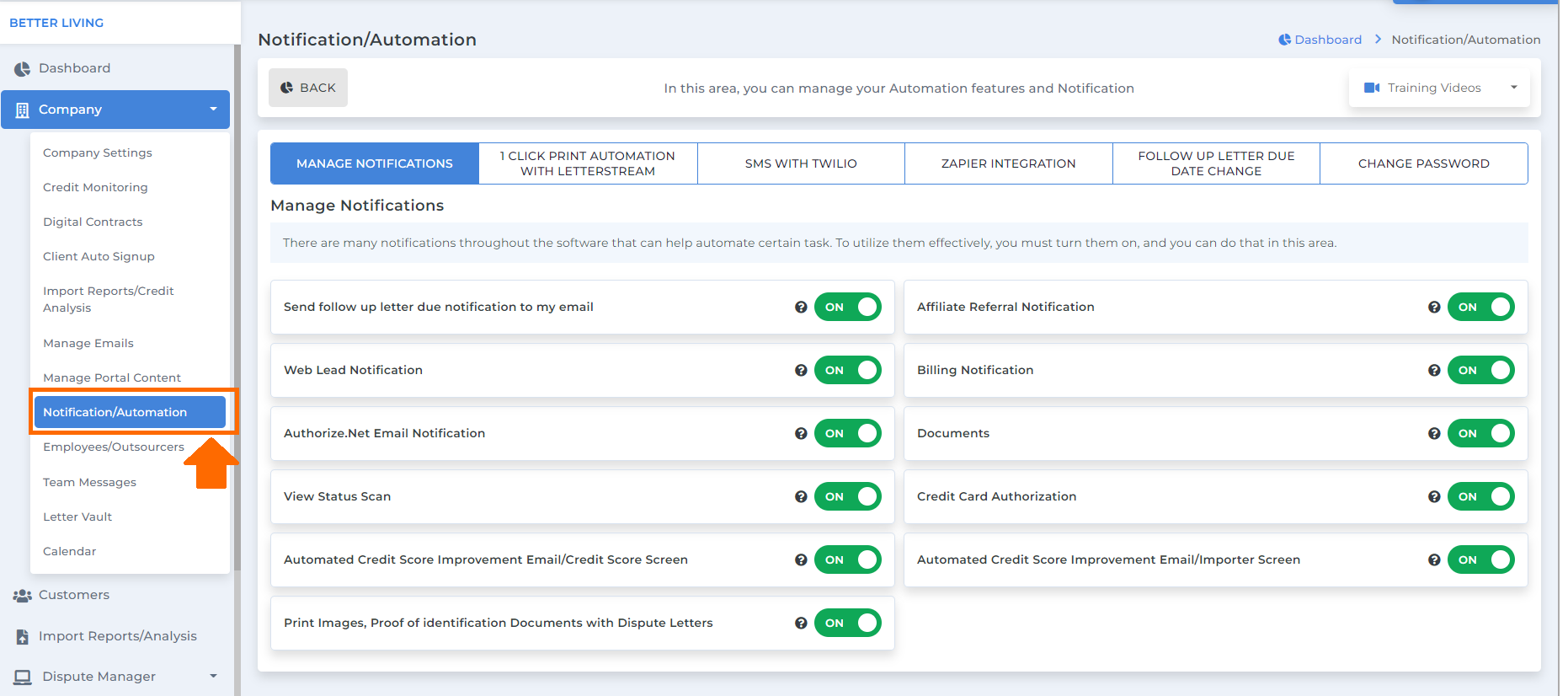Click help icon for Print Images row

[x=801, y=623]
